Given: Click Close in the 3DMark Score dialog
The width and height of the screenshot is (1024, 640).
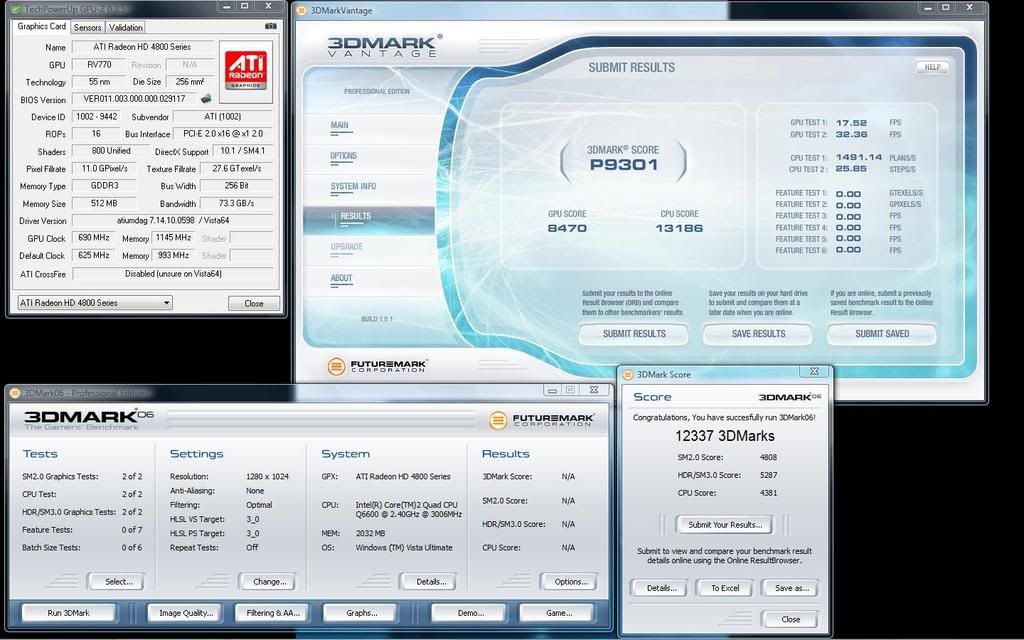Looking at the screenshot, I should [x=790, y=619].
